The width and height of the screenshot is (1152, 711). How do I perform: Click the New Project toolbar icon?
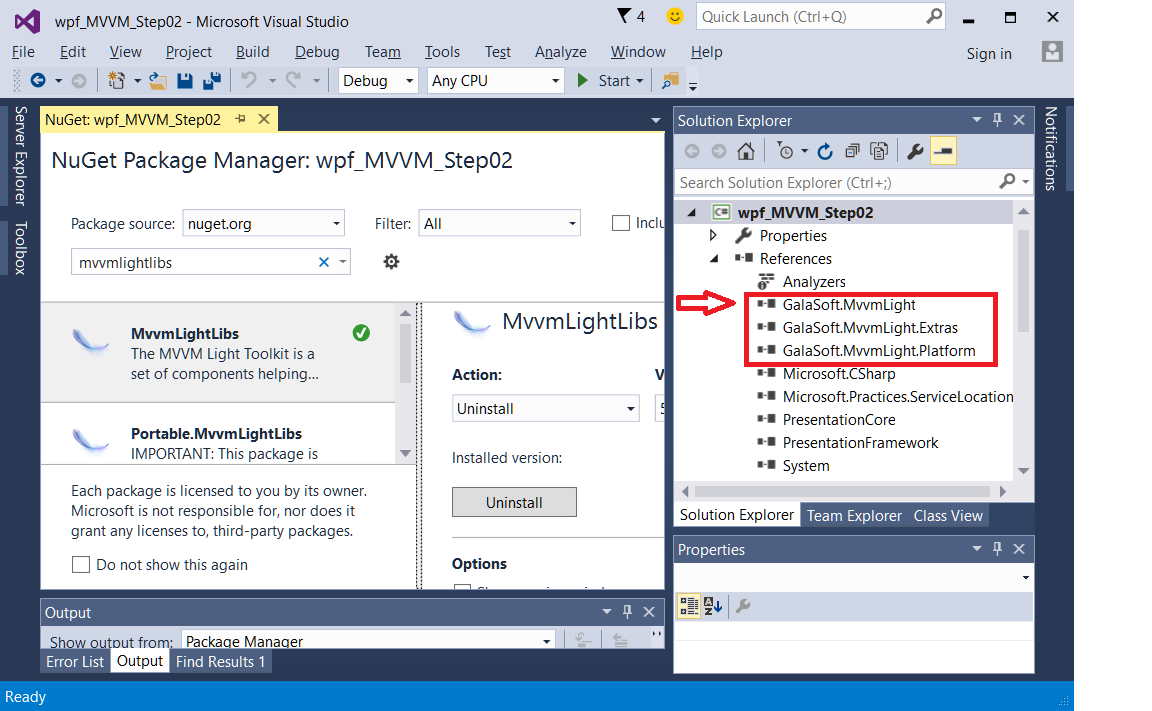point(116,81)
